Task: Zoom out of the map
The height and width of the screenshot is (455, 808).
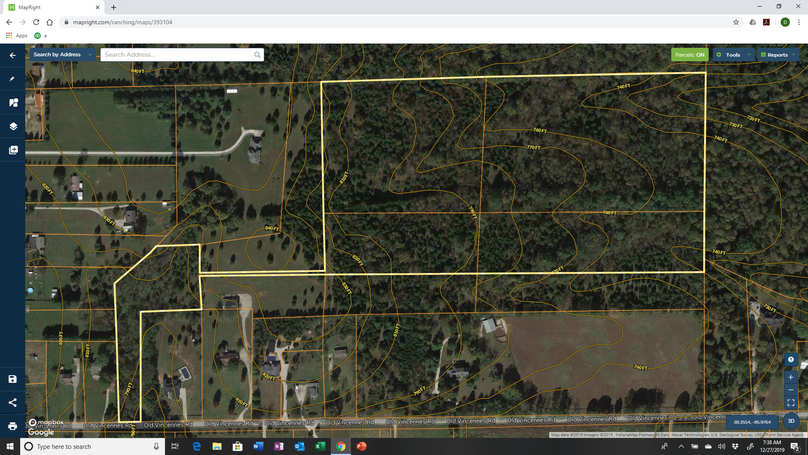Action: (791, 389)
